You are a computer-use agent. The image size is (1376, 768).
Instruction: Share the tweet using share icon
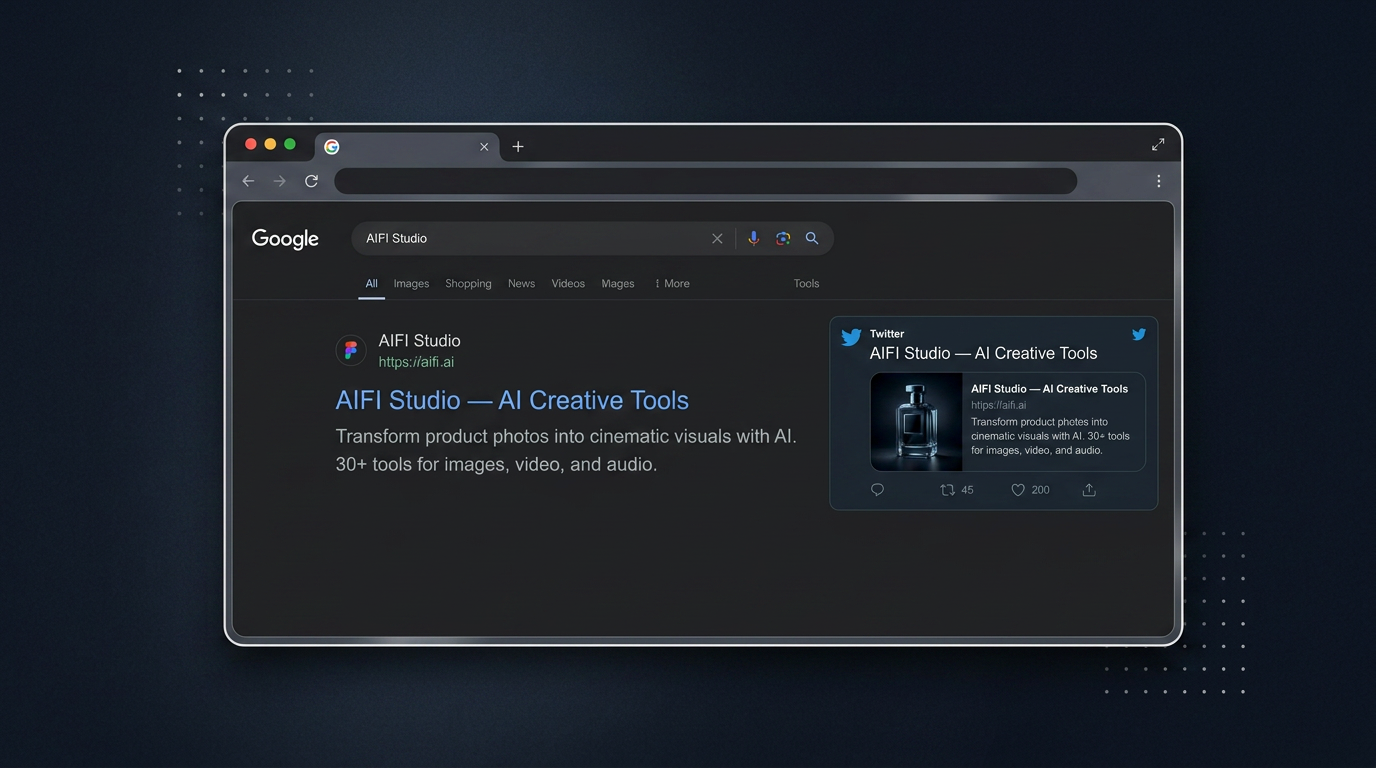pyautogui.click(x=1089, y=490)
